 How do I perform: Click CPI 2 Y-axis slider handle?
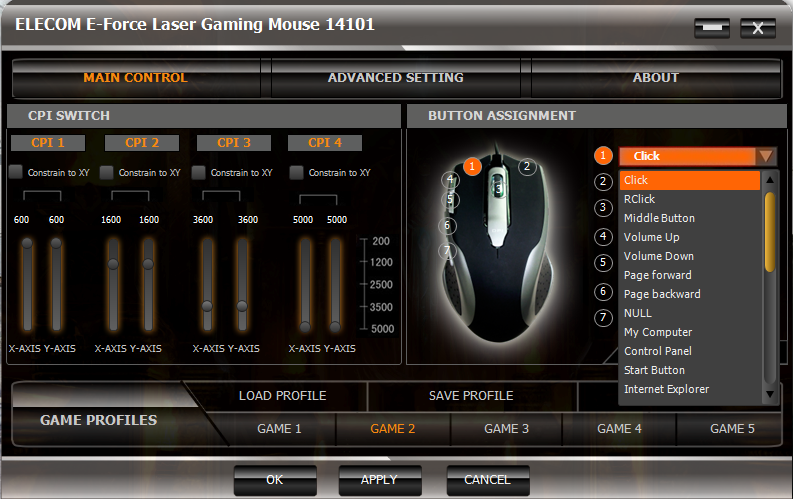(x=148, y=264)
